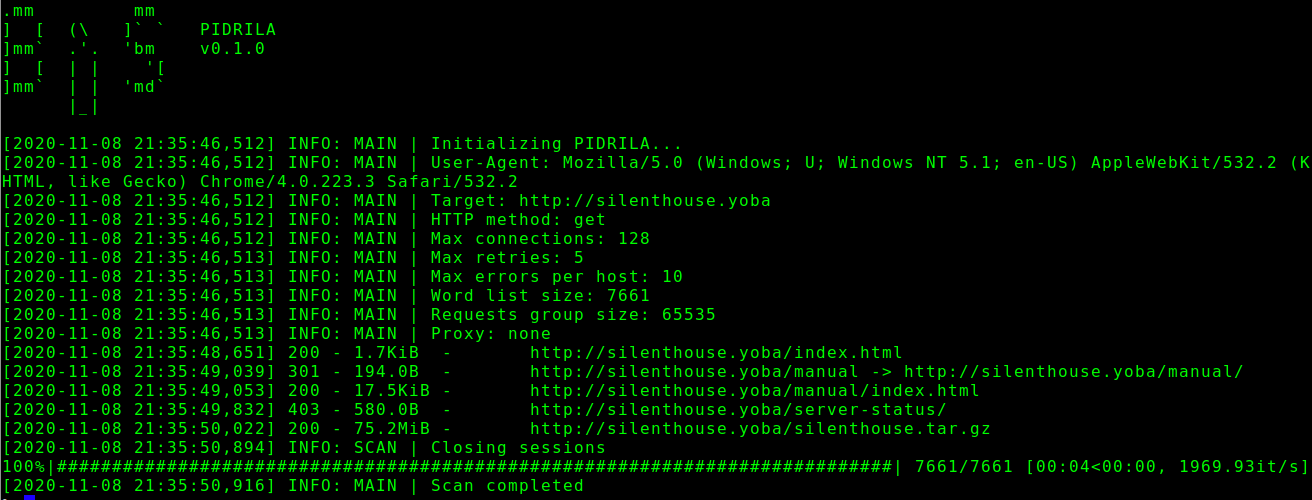Viewport: 1312px width, 500px height.
Task: Click the v0.1.0 version label
Action: [232, 49]
